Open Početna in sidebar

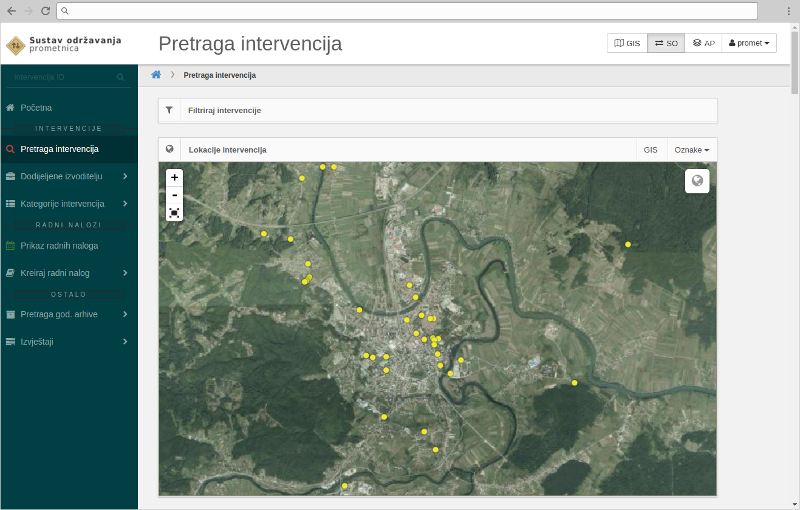[x=36, y=107]
